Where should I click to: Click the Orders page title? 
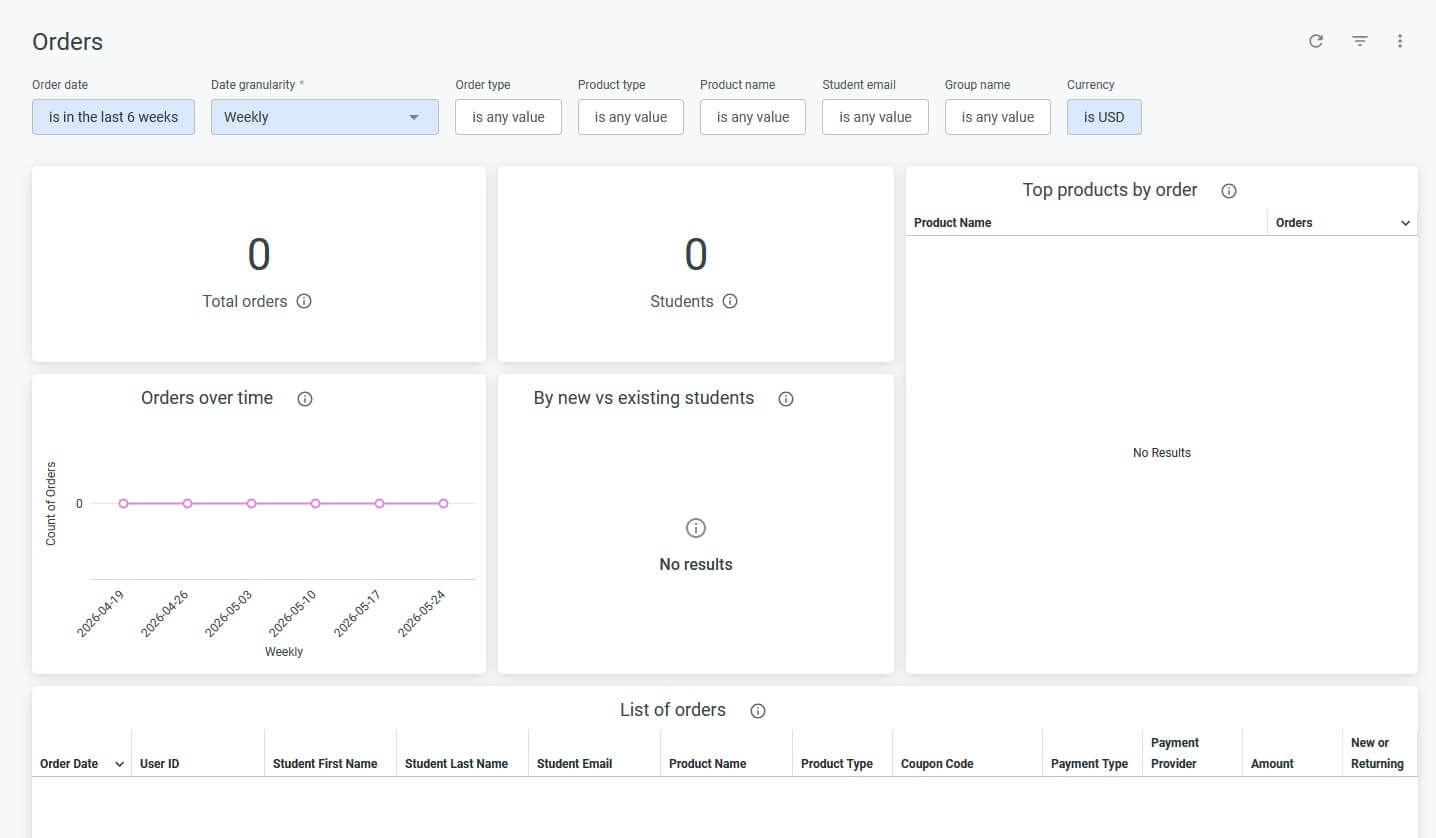click(67, 42)
